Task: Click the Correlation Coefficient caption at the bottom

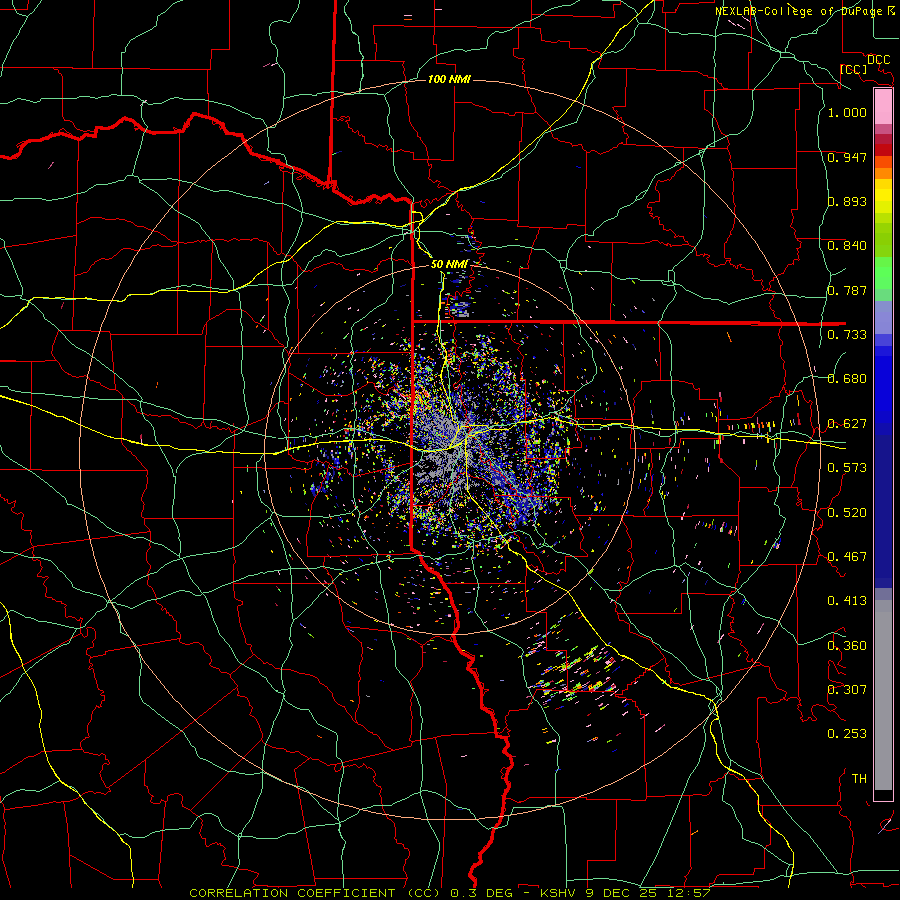Action: click(x=450, y=893)
